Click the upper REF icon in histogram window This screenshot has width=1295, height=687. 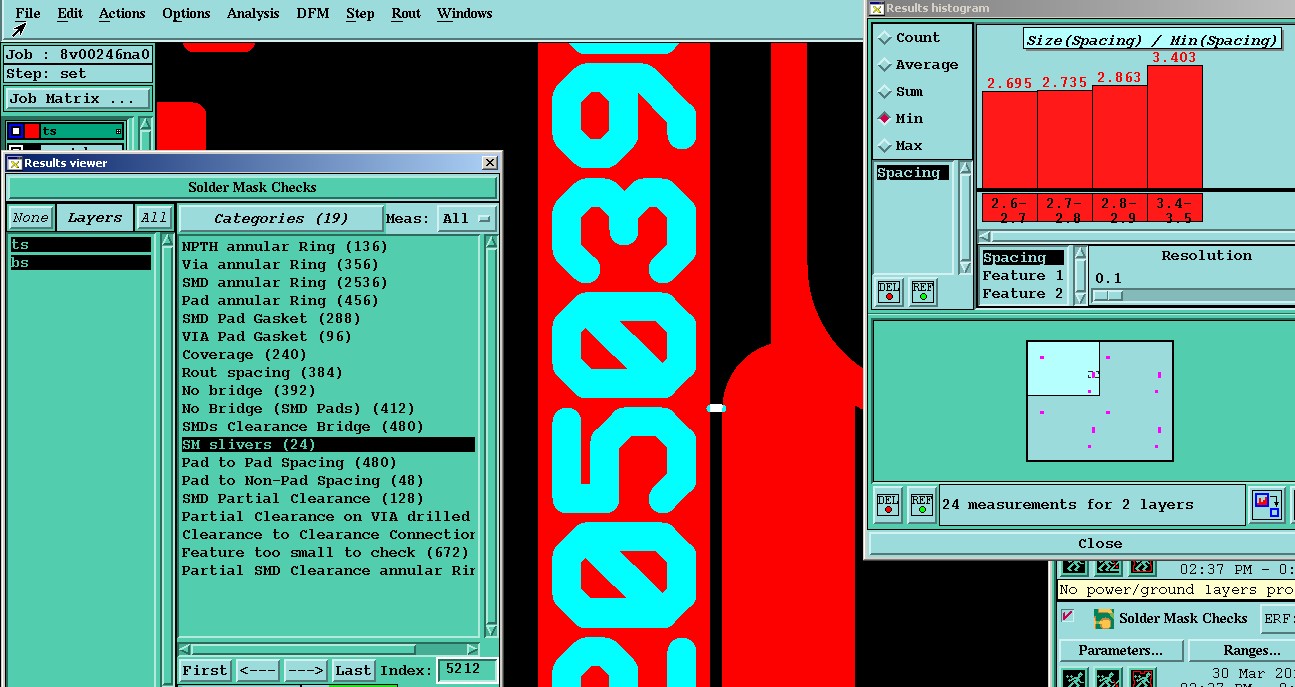pyautogui.click(x=922, y=291)
